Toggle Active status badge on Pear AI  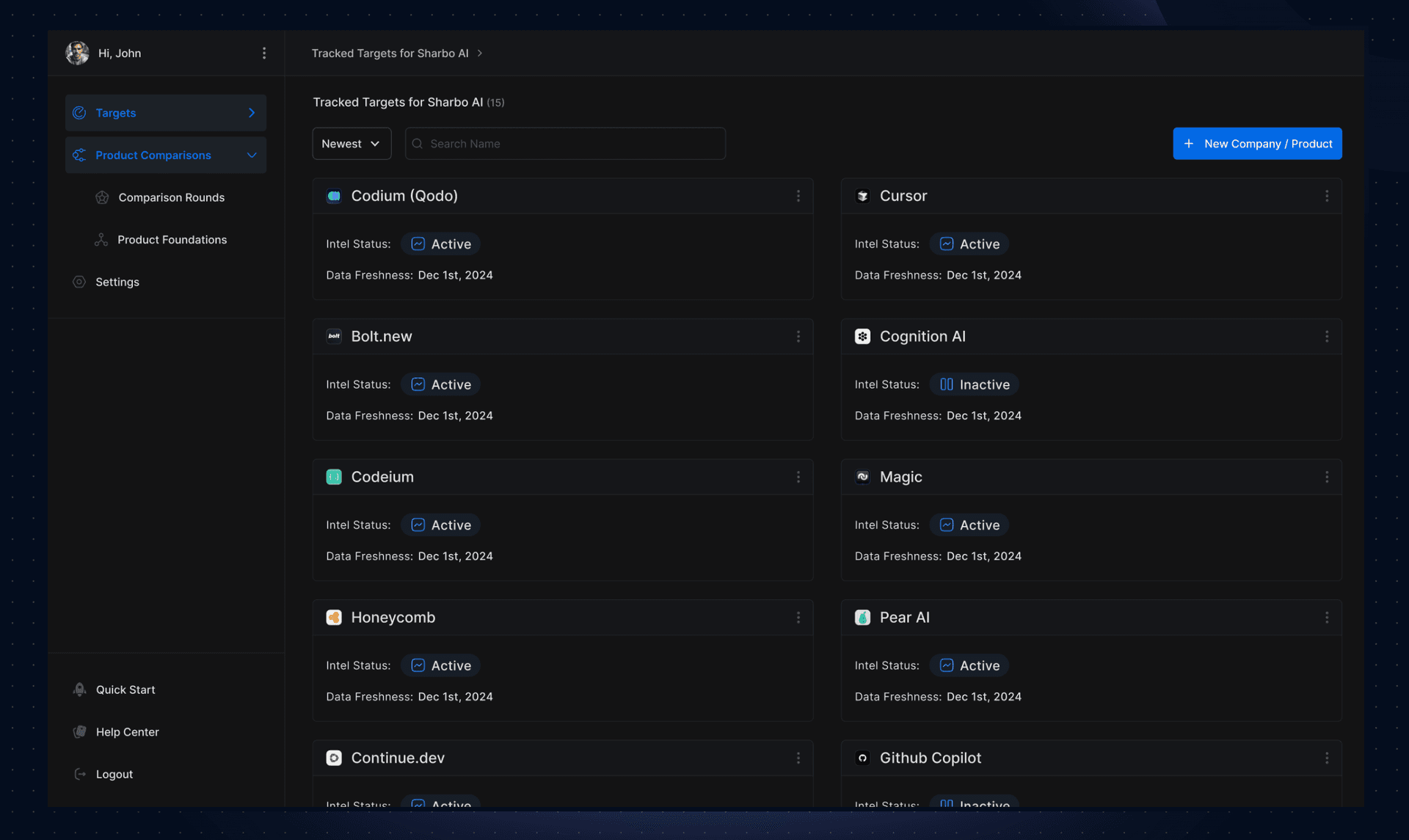969,665
